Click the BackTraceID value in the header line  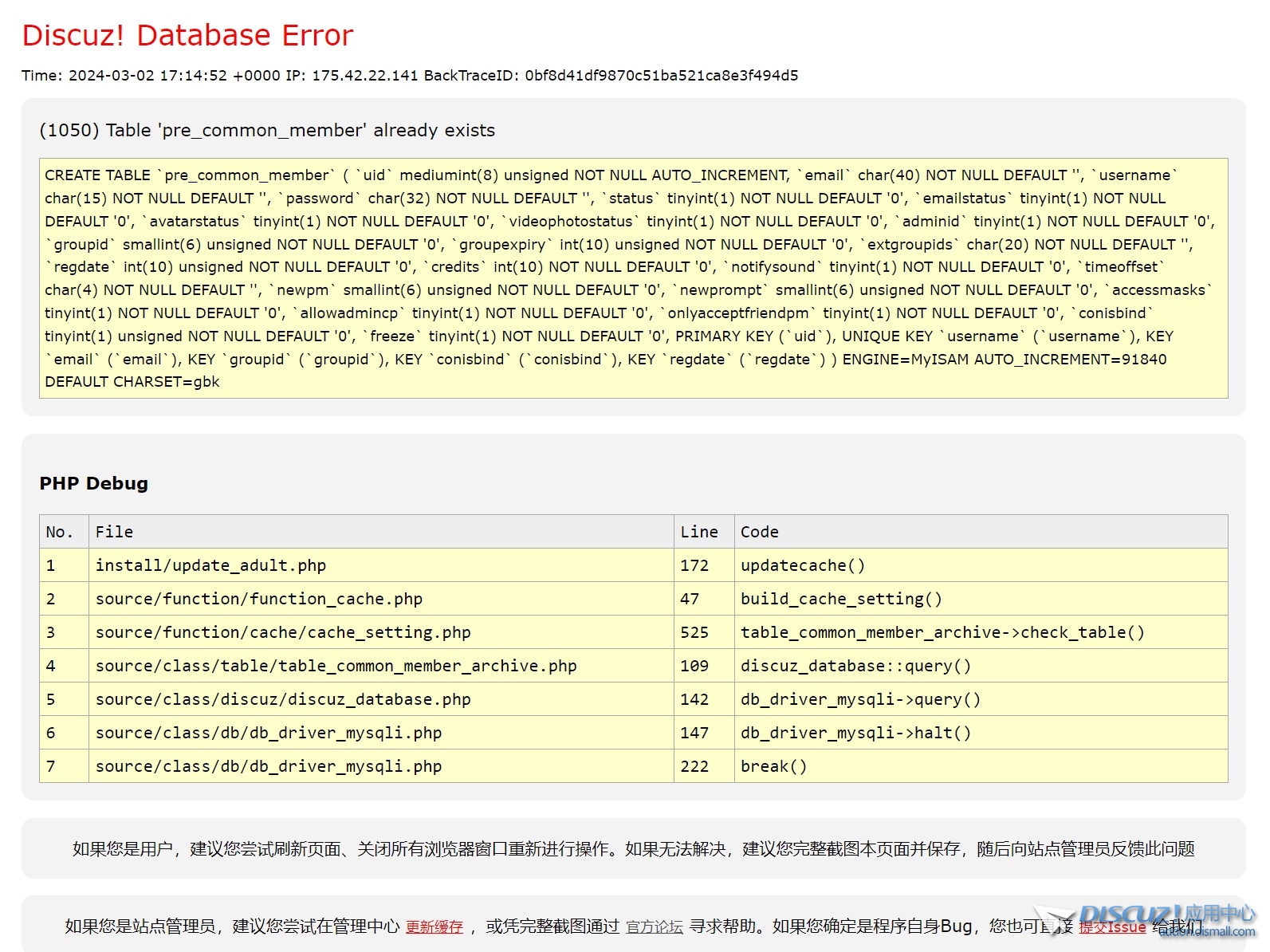pyautogui.click(x=661, y=76)
